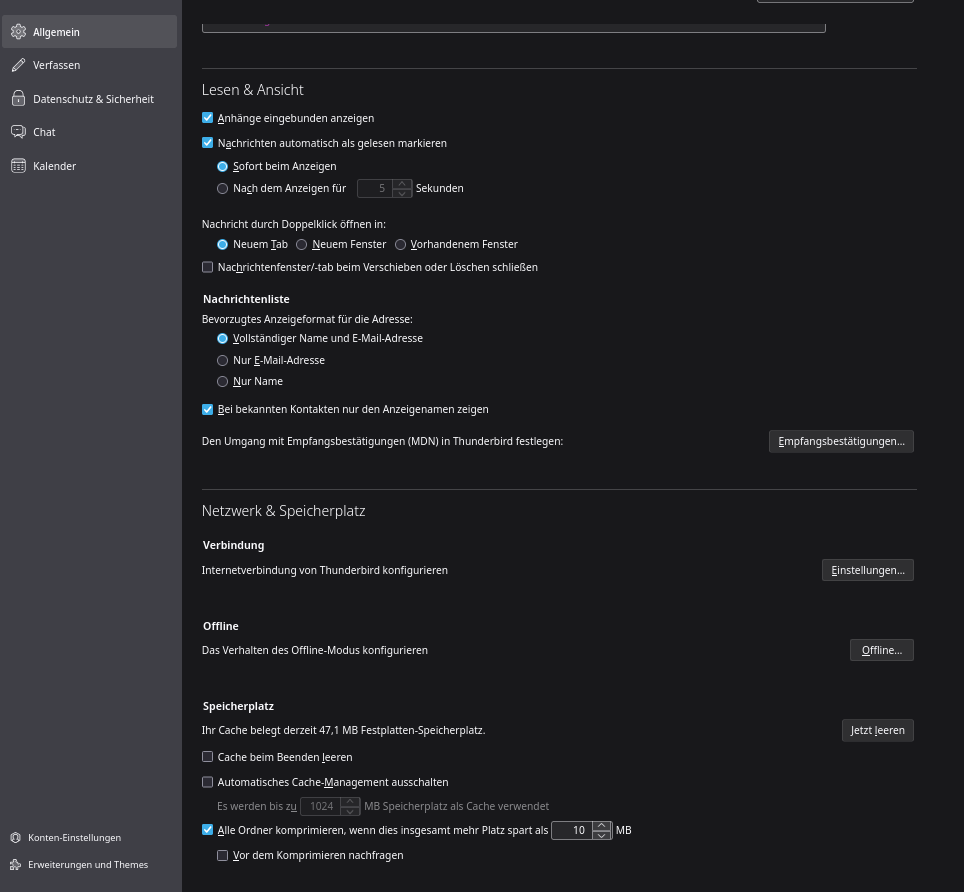Check Vor dem Komprimieren nachfragen

[x=223, y=855]
